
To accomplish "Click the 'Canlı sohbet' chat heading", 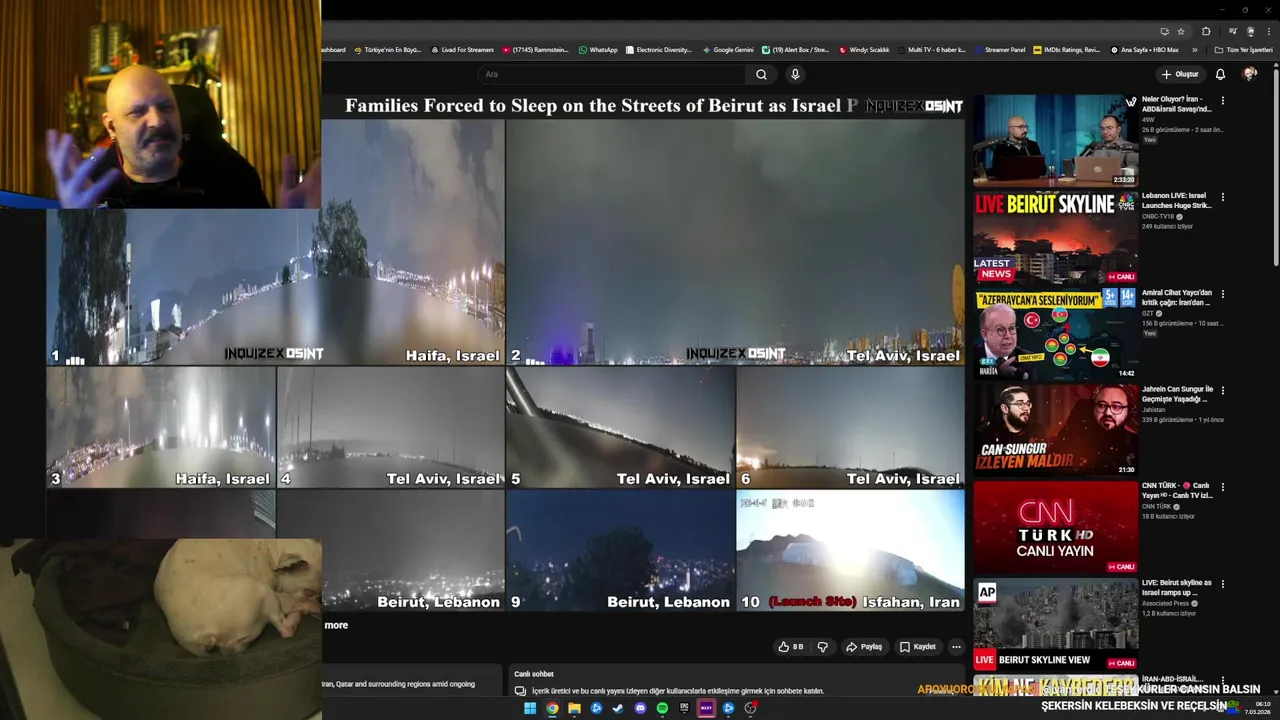I will [534, 674].
